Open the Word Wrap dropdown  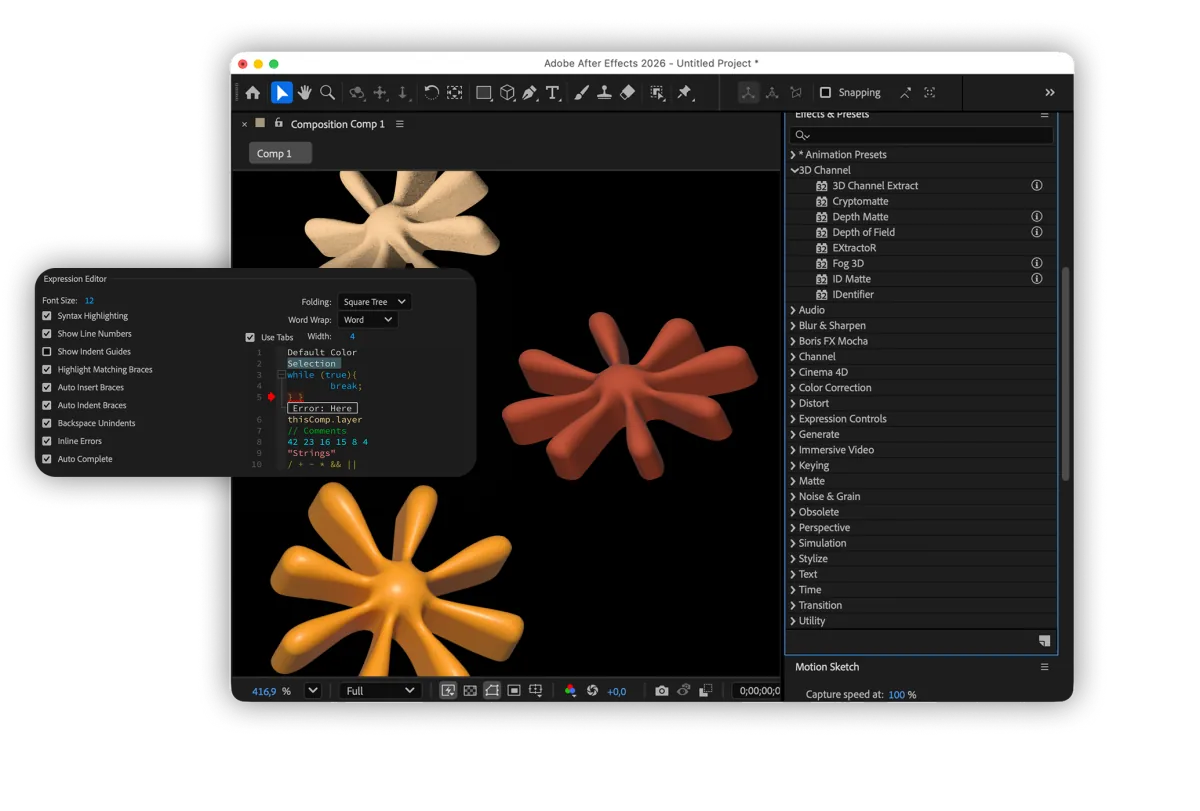pyautogui.click(x=367, y=320)
